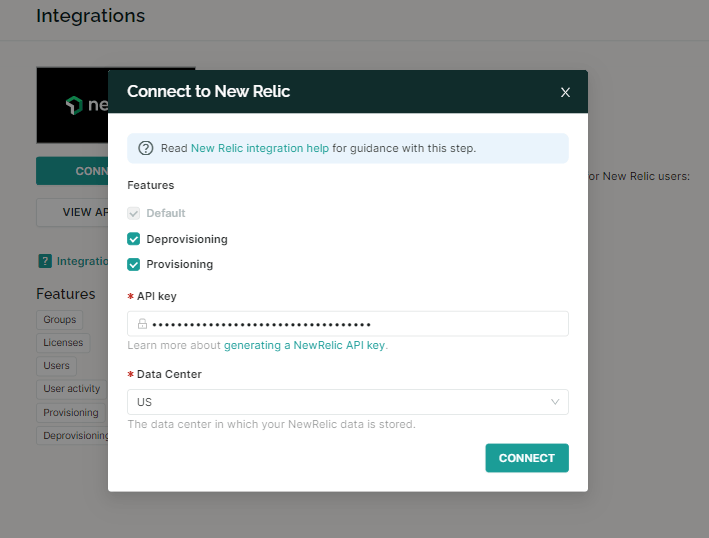
Task: Click the Integrations page heading
Action: [90, 16]
